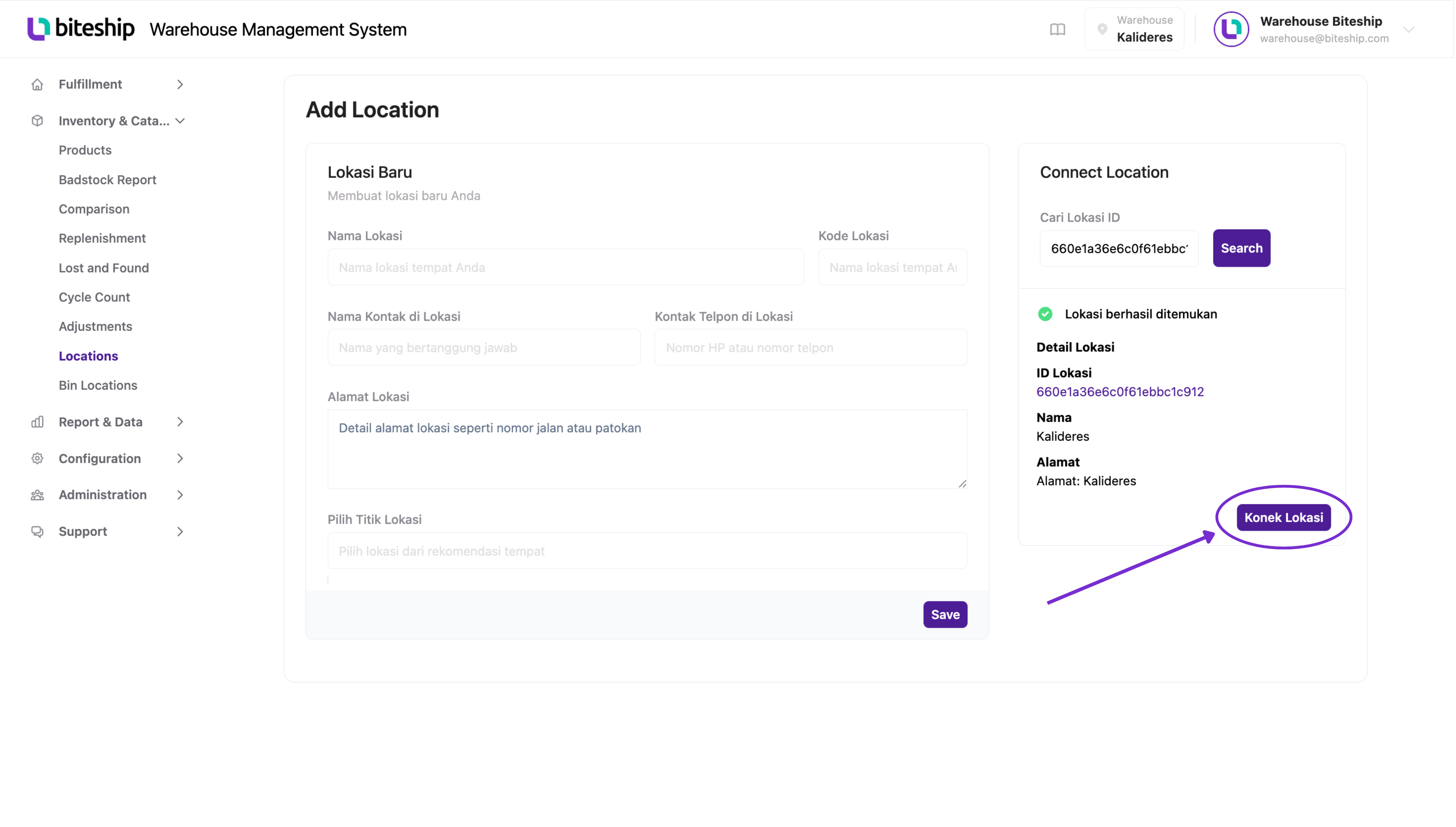The width and height of the screenshot is (1456, 827).
Task: Expand the Support chevron
Action: [180, 532]
